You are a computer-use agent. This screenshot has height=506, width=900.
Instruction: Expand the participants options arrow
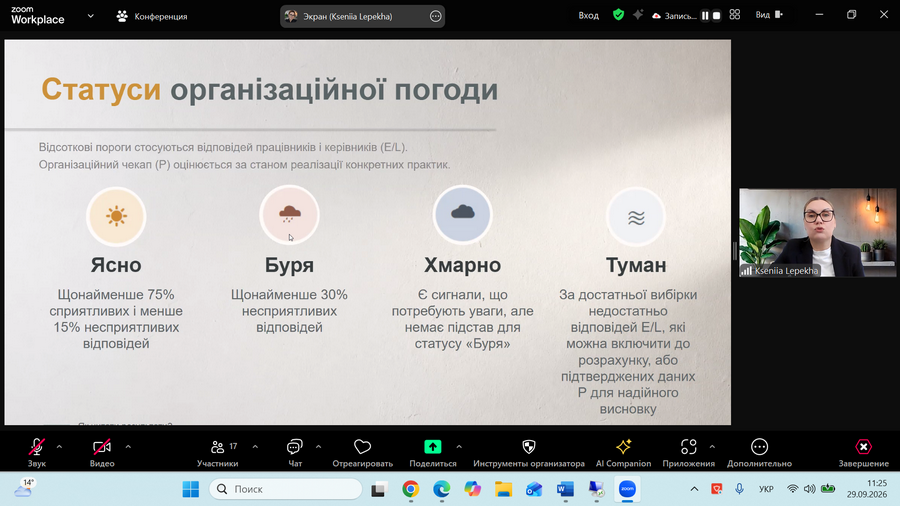(x=255, y=446)
